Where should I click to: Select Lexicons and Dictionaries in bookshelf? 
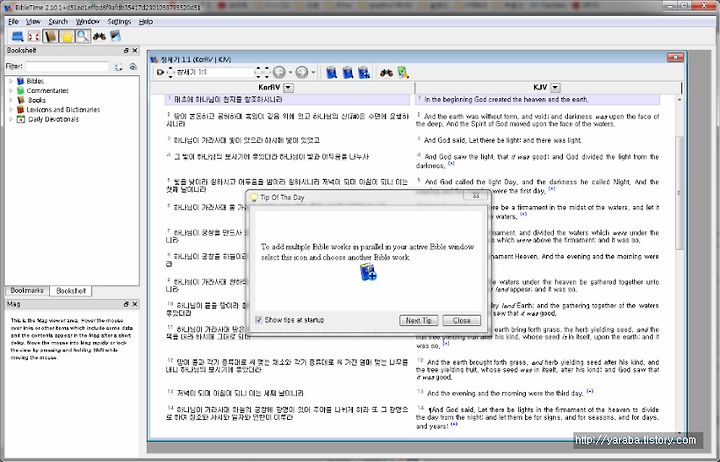[x=63, y=109]
